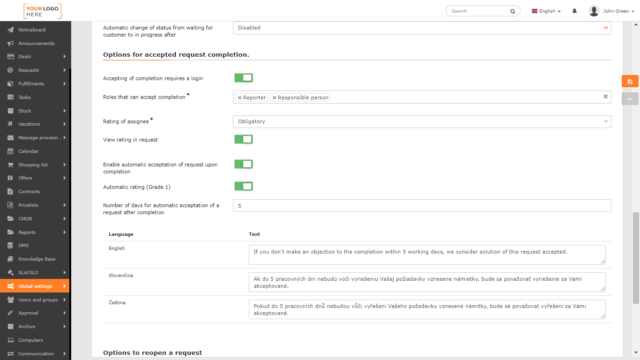Expand the Deals submenu arrow
The width and height of the screenshot is (640, 360).
(x=64, y=57)
